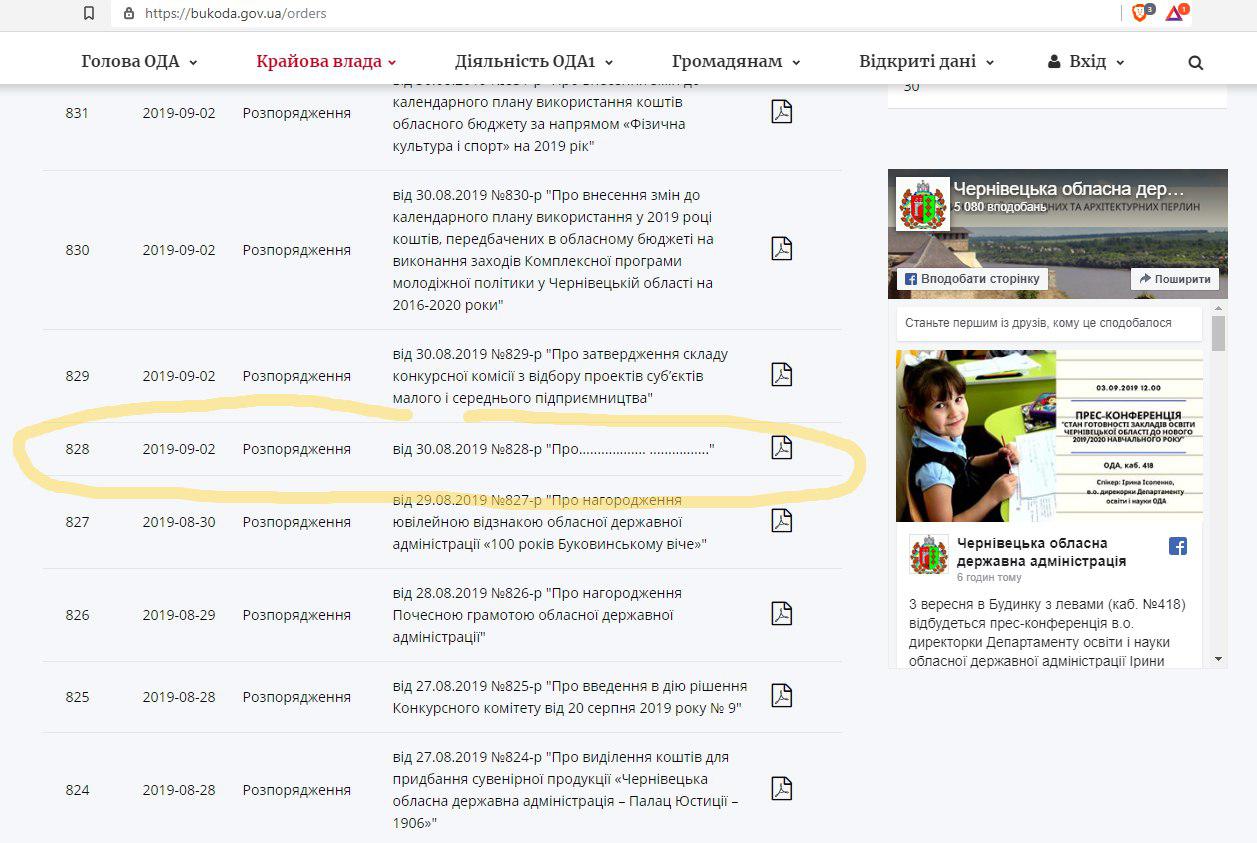The width and height of the screenshot is (1257, 843).
Task: Click the number 824 in the table
Action: pos(77,790)
